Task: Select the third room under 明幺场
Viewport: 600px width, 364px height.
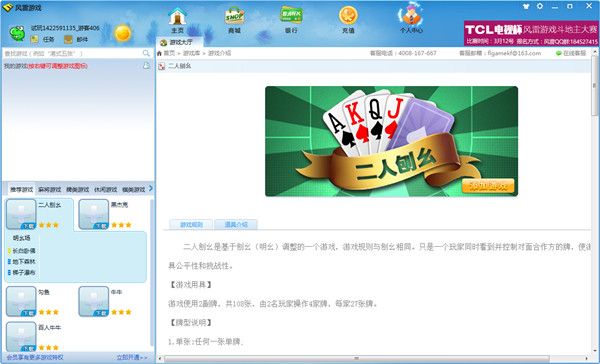Action: coord(24,273)
